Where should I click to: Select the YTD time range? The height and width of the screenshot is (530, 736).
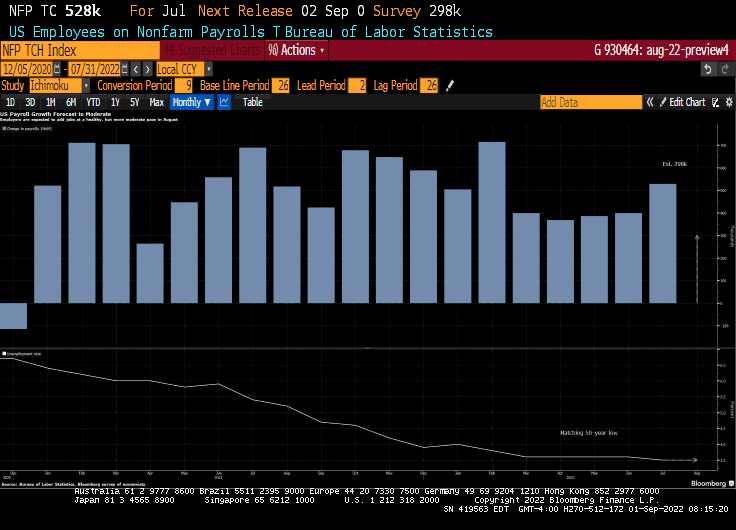click(x=93, y=102)
